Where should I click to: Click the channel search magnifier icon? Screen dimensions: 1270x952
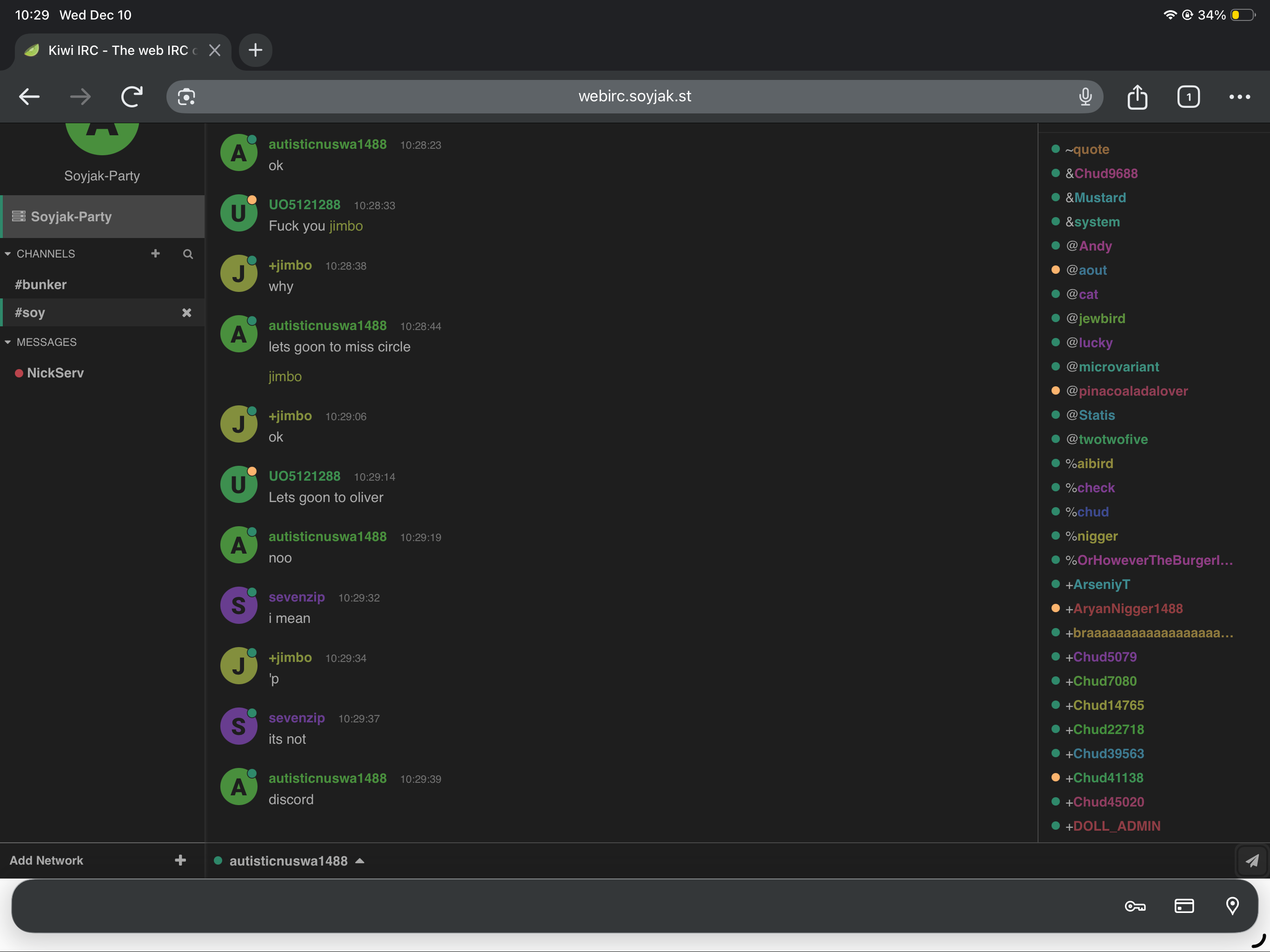188,254
